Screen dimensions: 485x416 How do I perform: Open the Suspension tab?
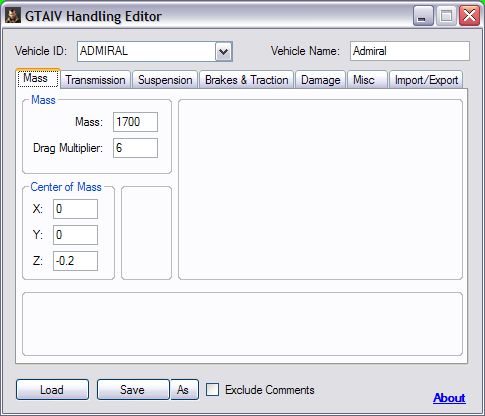tap(165, 80)
